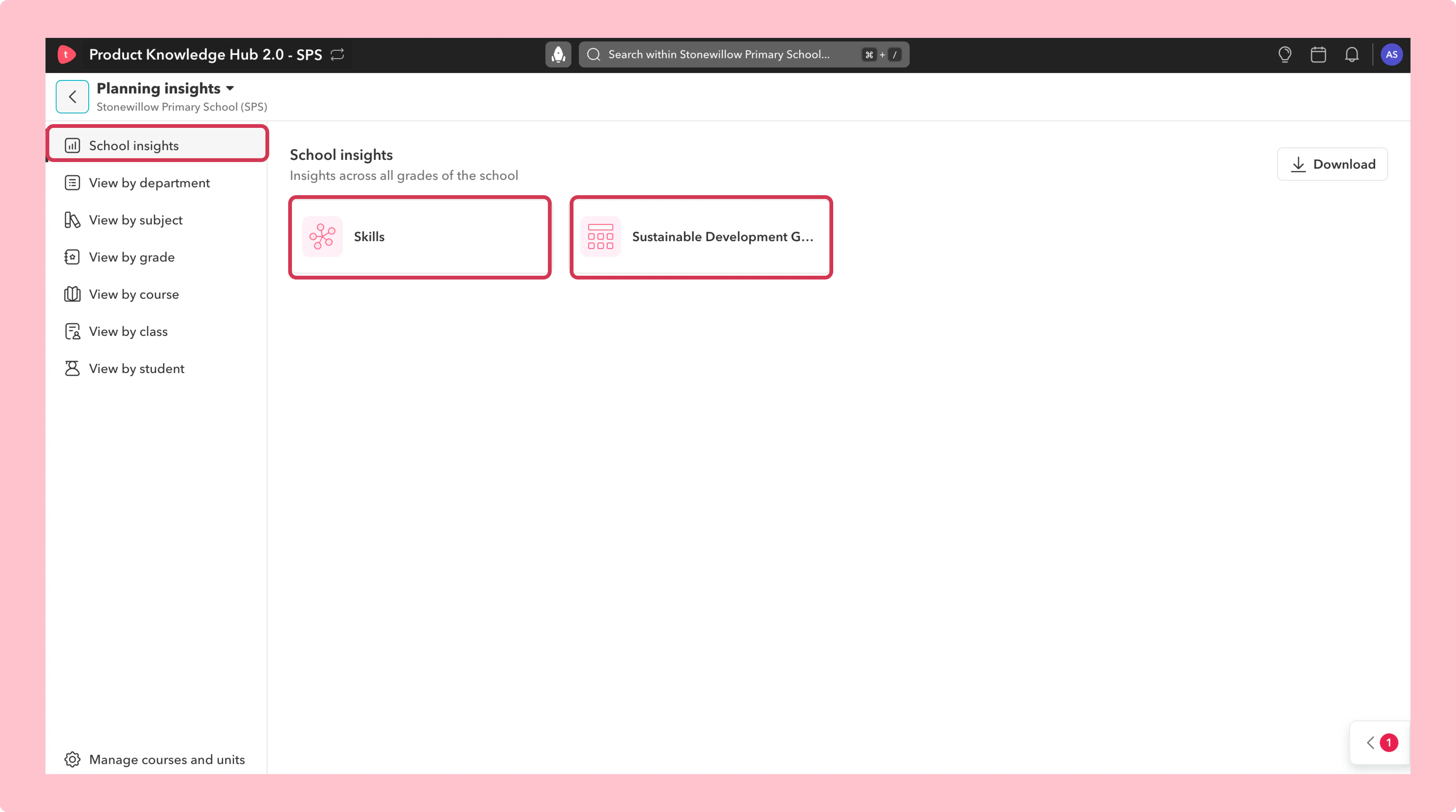This screenshot has height=812, width=1456.
Task: Open View by class
Action: click(157, 331)
